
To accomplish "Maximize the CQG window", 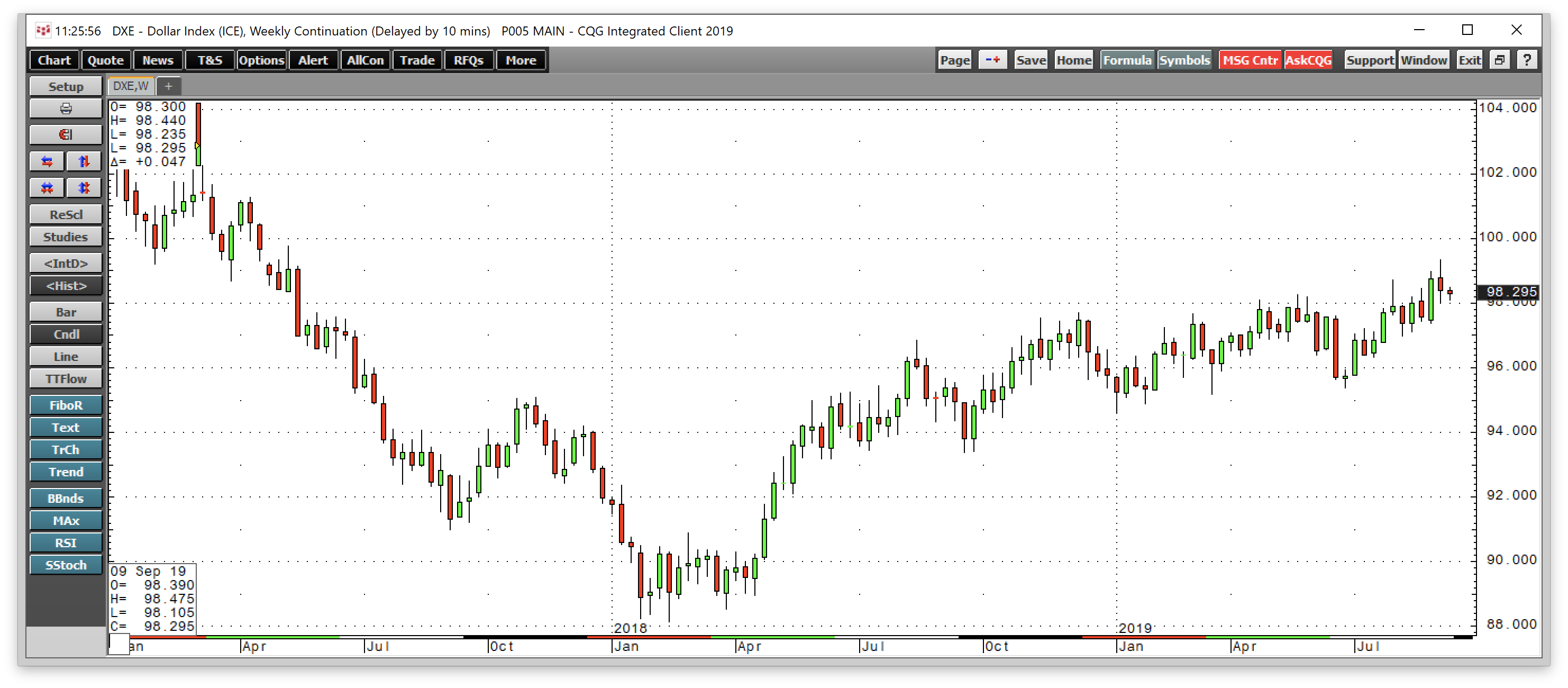I will tap(1467, 30).
